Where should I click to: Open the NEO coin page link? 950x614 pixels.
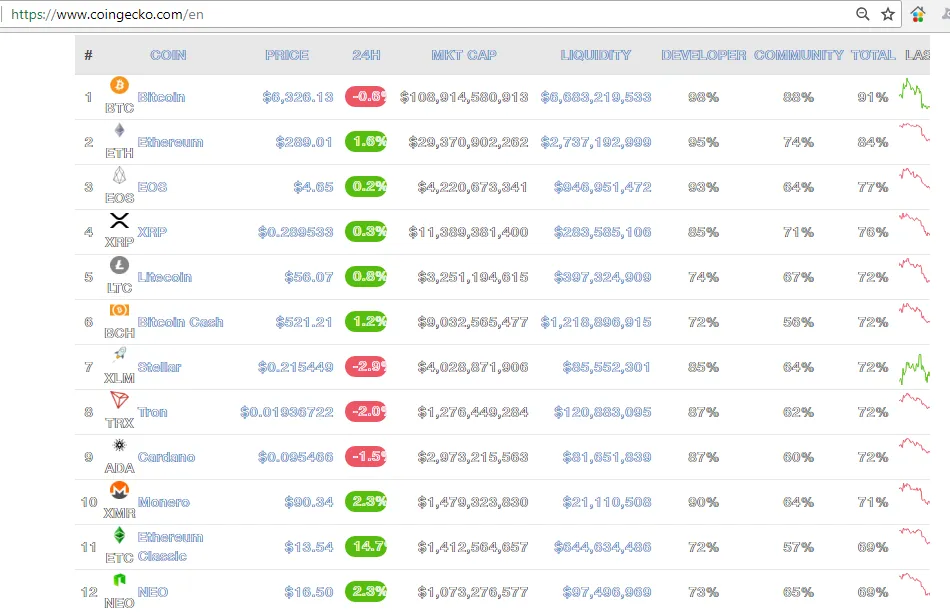tap(153, 592)
